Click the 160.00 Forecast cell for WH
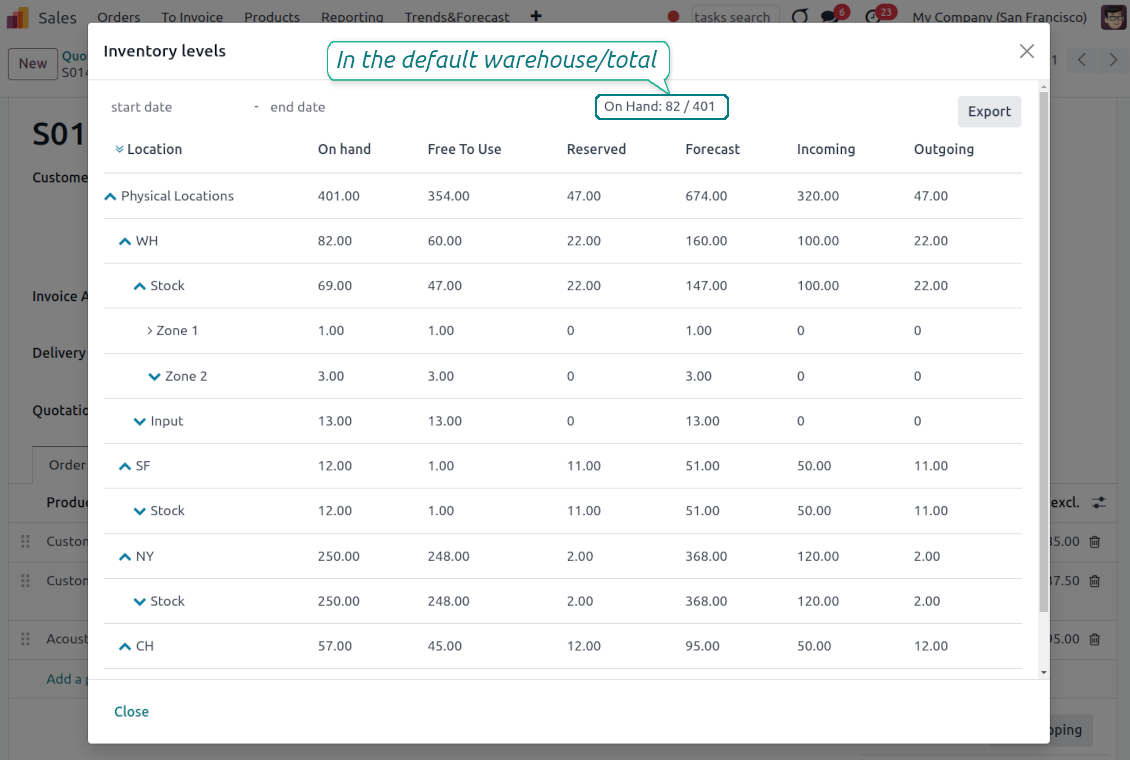 tap(706, 241)
